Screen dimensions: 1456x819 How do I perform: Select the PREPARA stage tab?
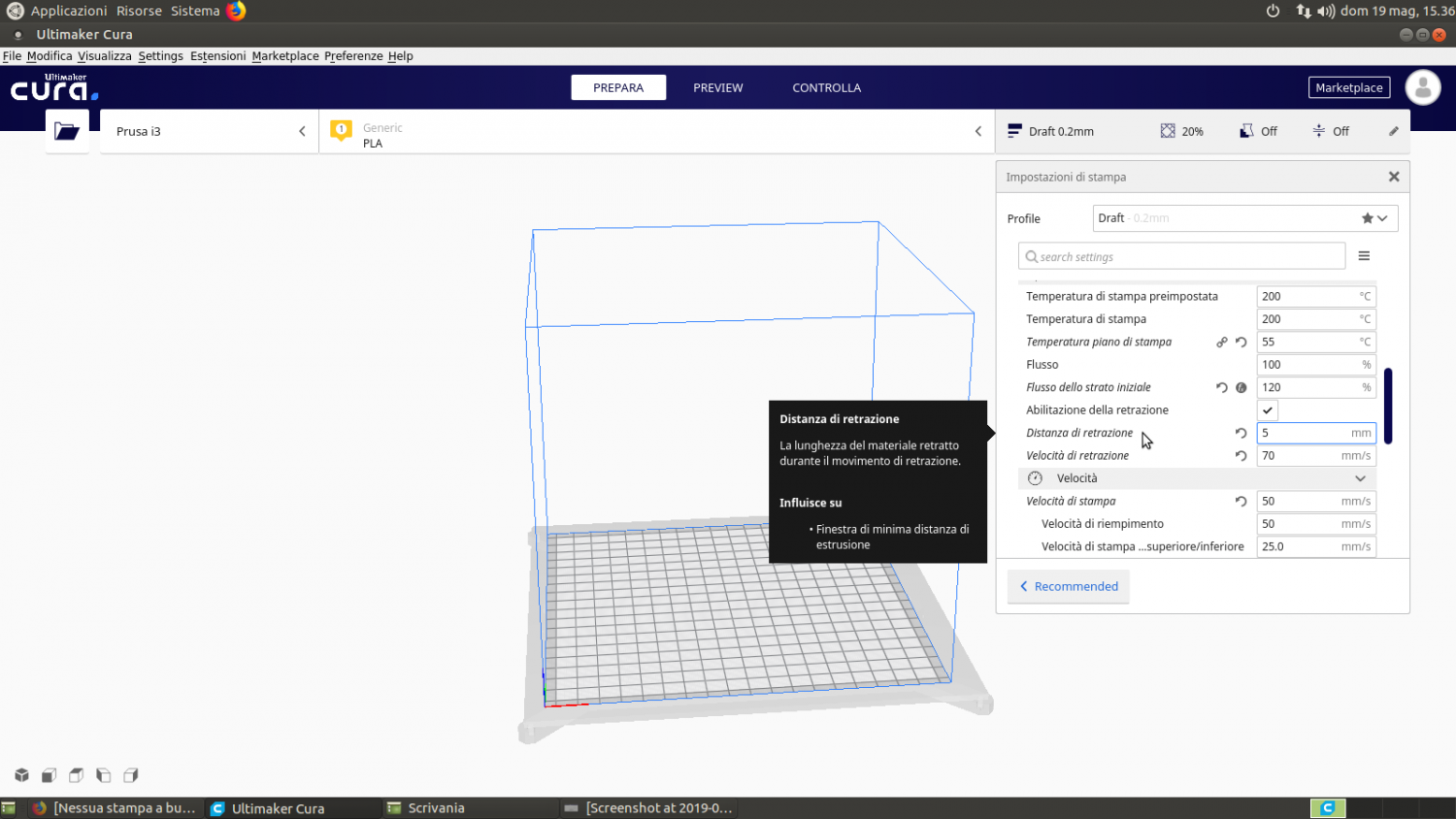pyautogui.click(x=618, y=87)
